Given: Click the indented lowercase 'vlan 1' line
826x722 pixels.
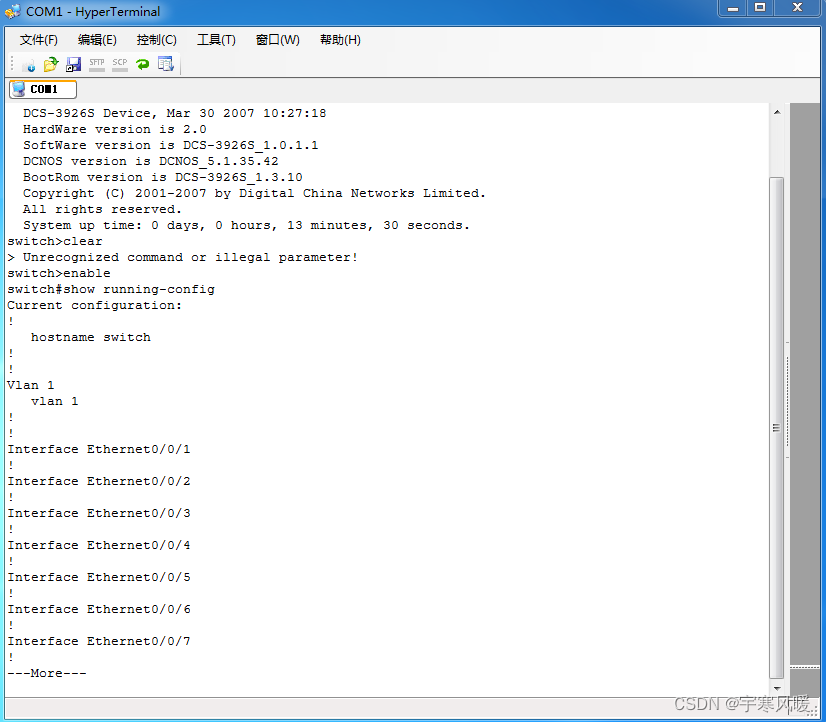Looking at the screenshot, I should tap(54, 401).
